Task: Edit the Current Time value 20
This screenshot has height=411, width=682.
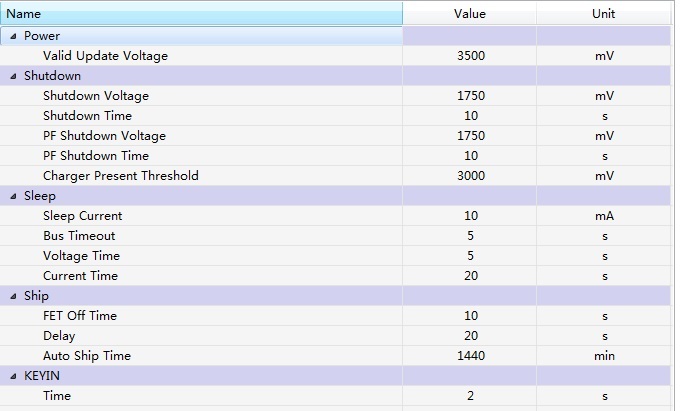Action: tap(470, 276)
